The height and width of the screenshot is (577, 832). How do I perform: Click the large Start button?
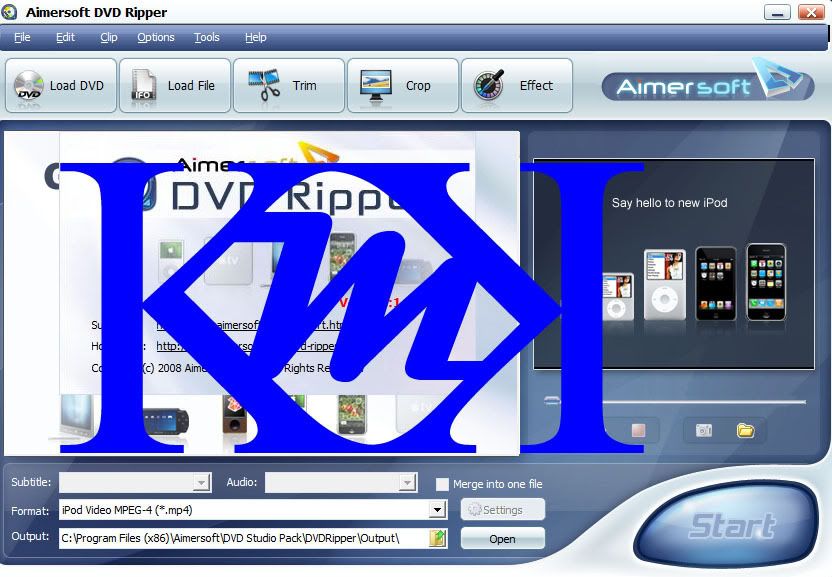tap(727, 524)
